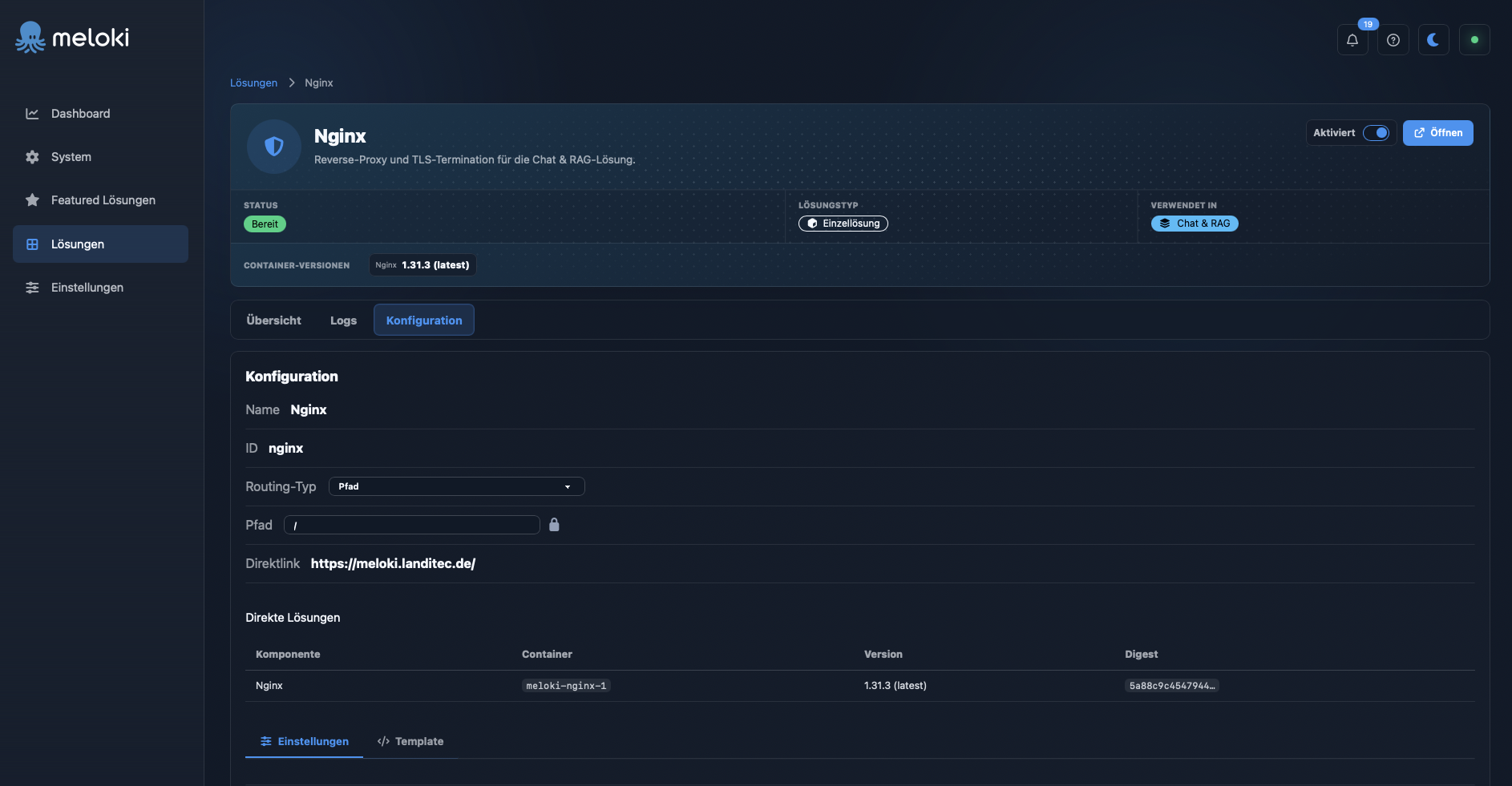Open the Routing-Typ dropdown

click(457, 486)
